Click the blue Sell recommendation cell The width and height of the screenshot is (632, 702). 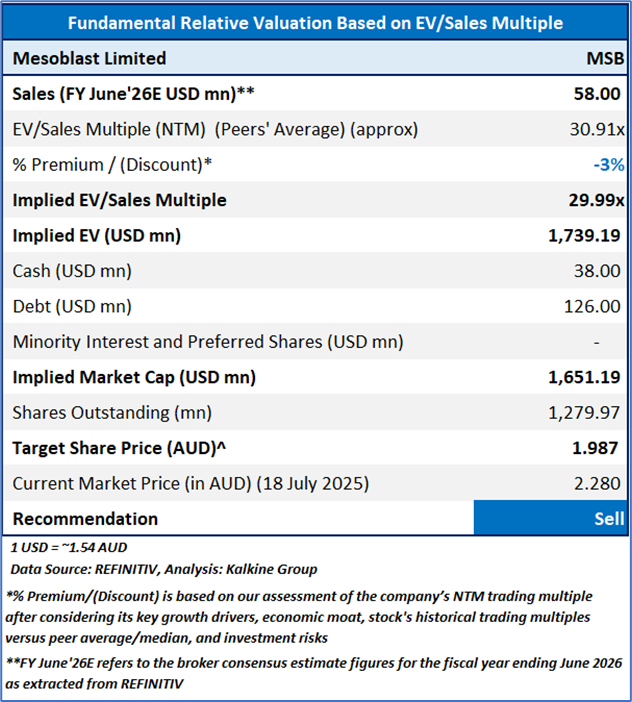(x=550, y=518)
